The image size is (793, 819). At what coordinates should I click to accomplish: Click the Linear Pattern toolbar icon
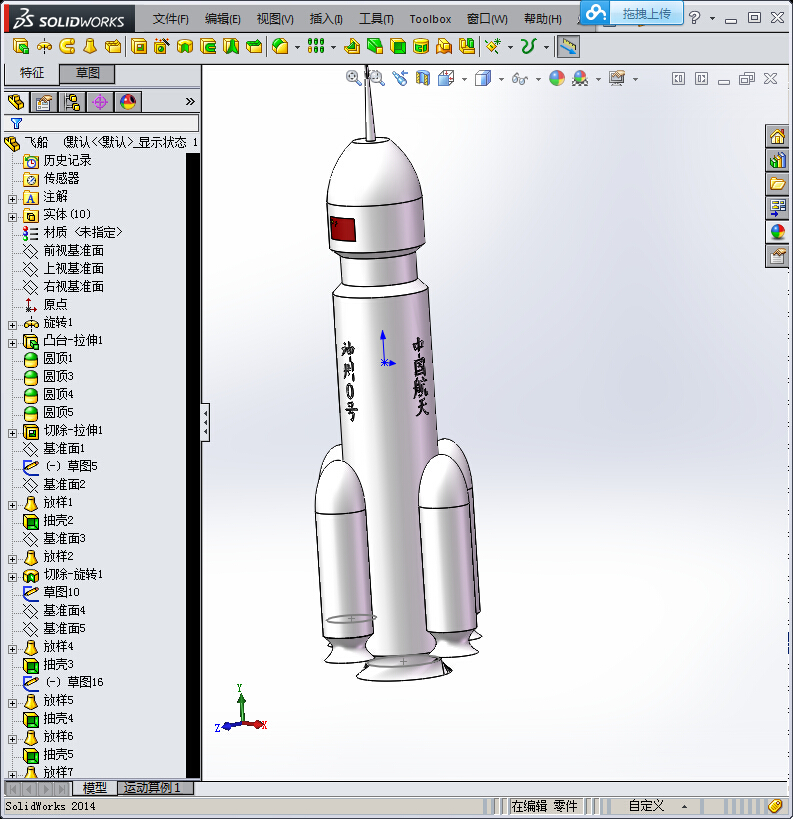point(316,46)
